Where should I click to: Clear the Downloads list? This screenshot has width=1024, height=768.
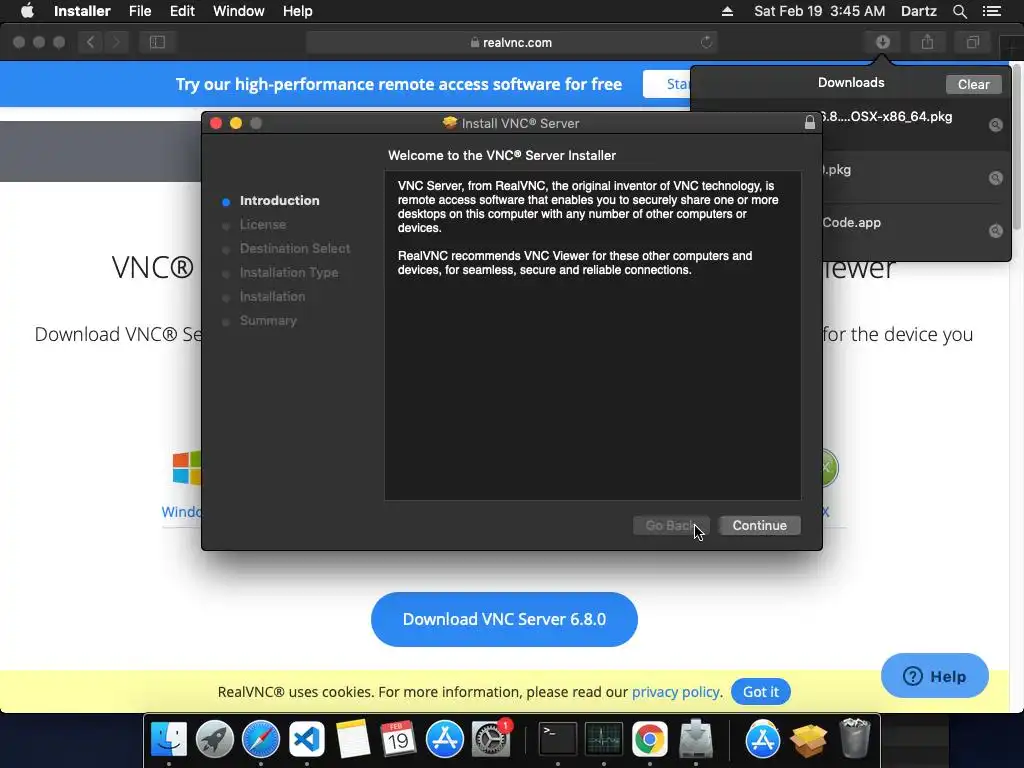973,84
